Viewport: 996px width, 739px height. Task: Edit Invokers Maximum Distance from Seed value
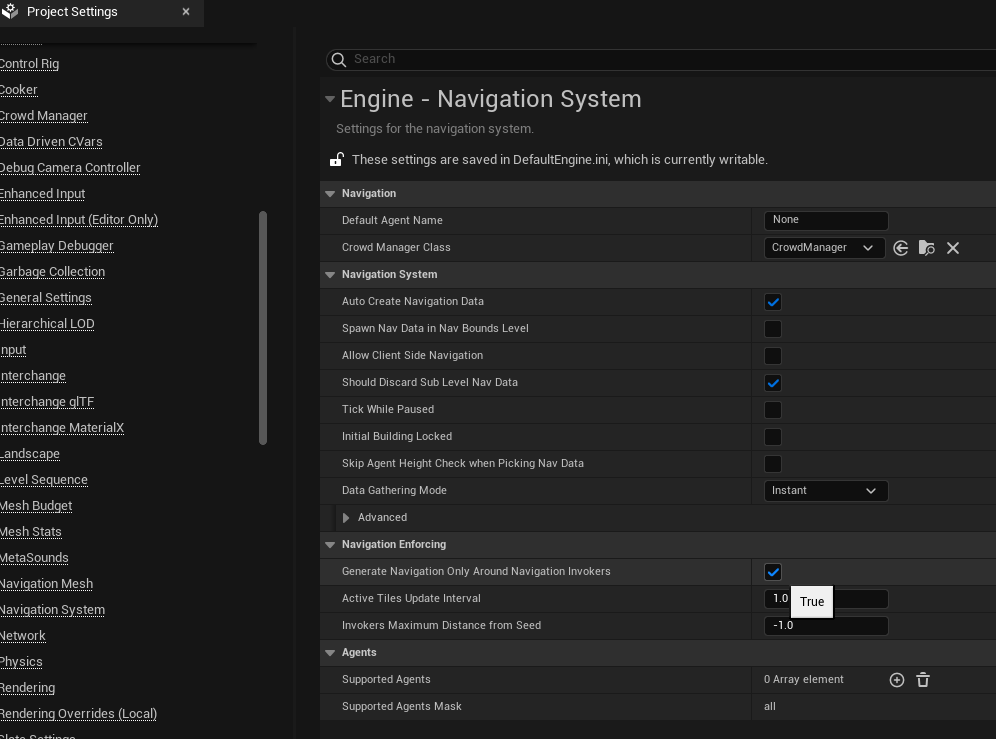pyautogui.click(x=826, y=626)
